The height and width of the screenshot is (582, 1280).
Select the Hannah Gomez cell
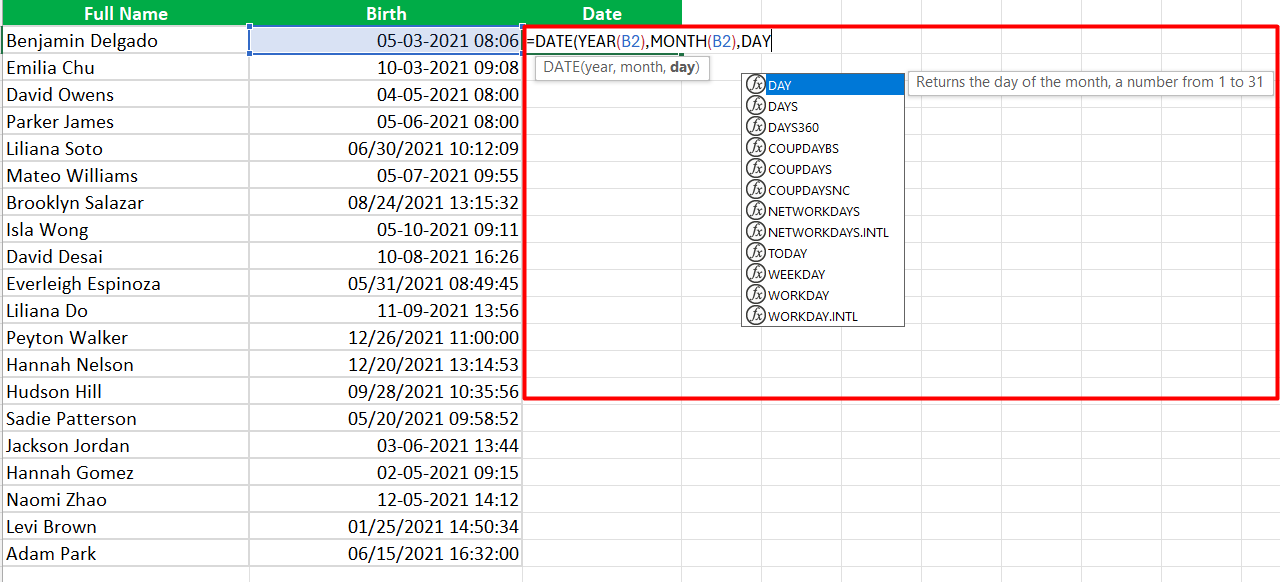[x=125, y=473]
